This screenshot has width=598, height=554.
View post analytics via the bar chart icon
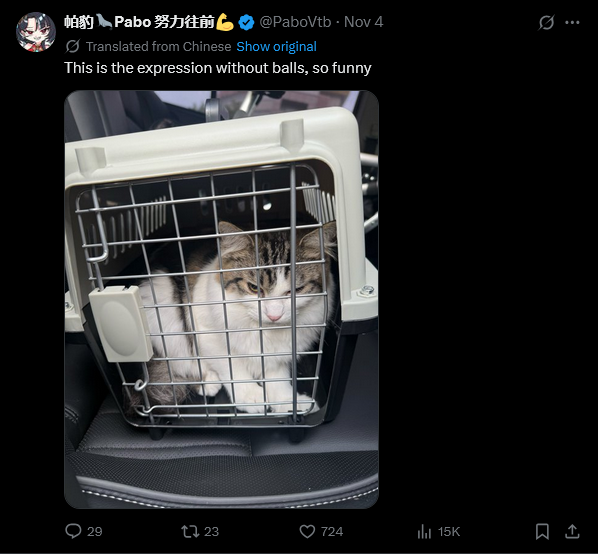pos(424,531)
